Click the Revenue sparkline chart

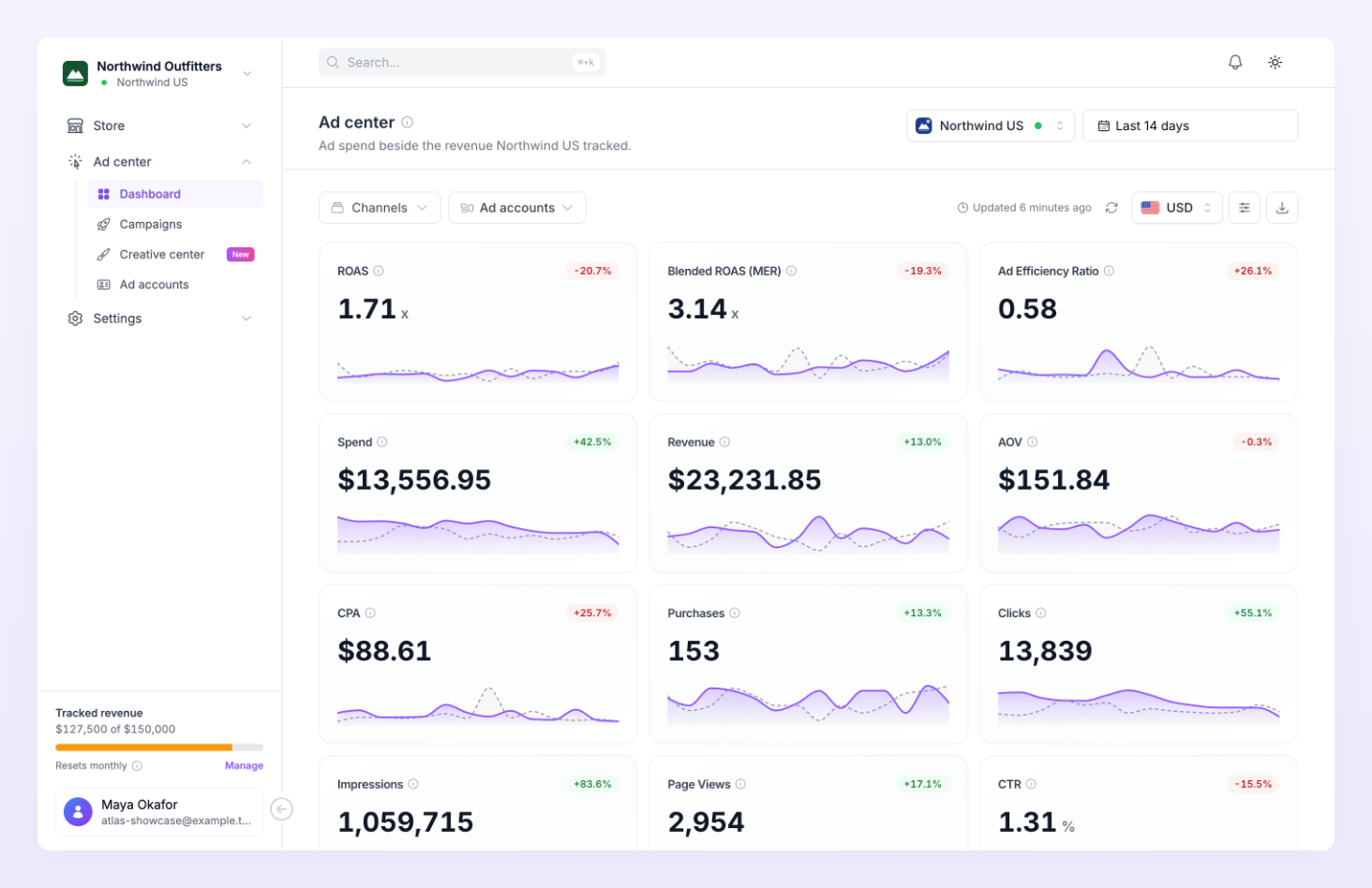point(808,533)
